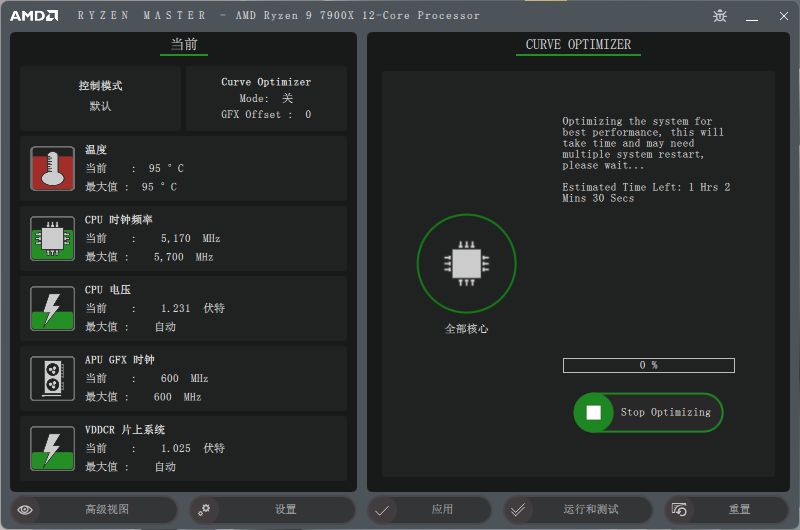The height and width of the screenshot is (530, 800).
Task: Click the 全部核心 label
Action: click(466, 329)
